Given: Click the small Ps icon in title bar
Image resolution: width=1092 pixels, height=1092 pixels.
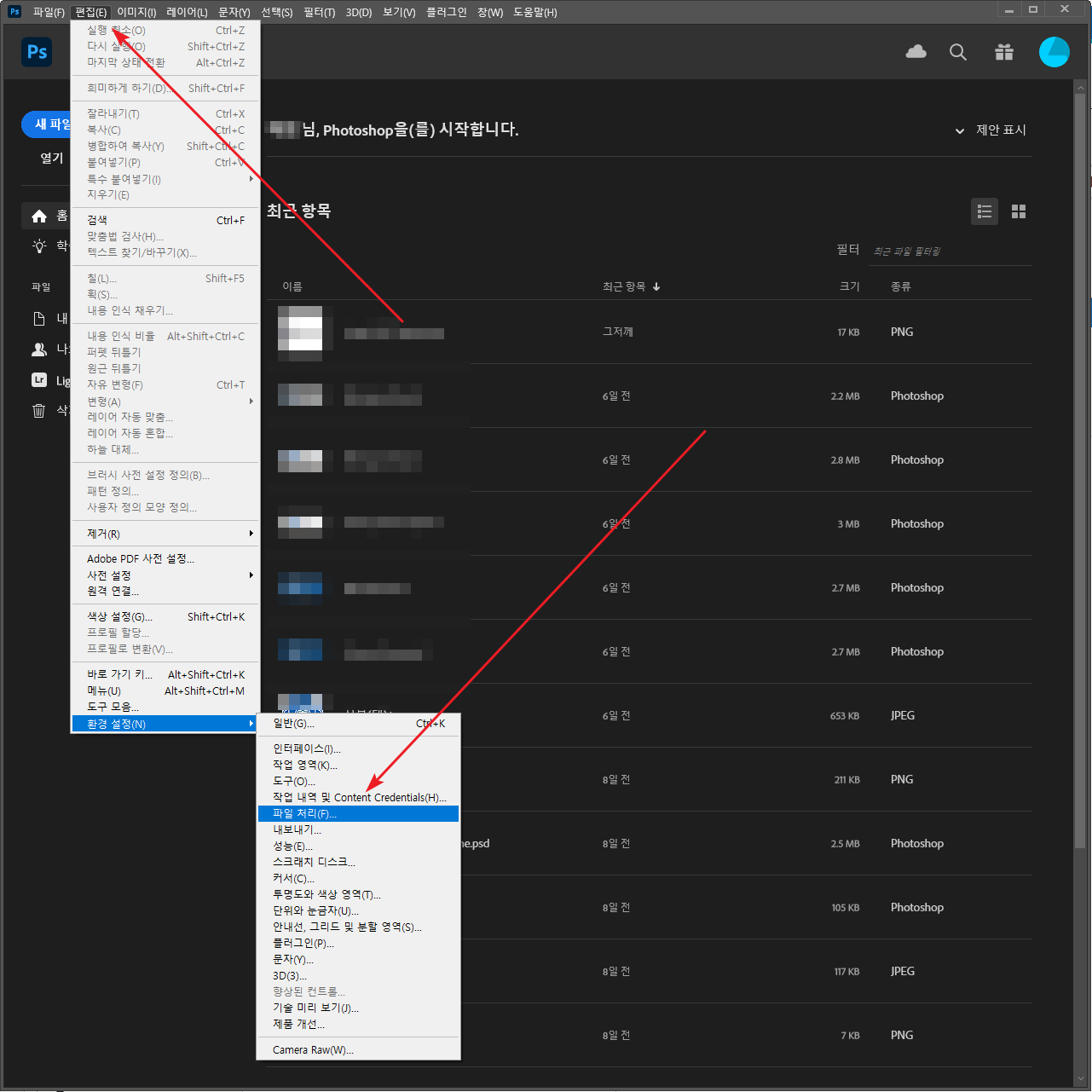Looking at the screenshot, I should 14,11.
